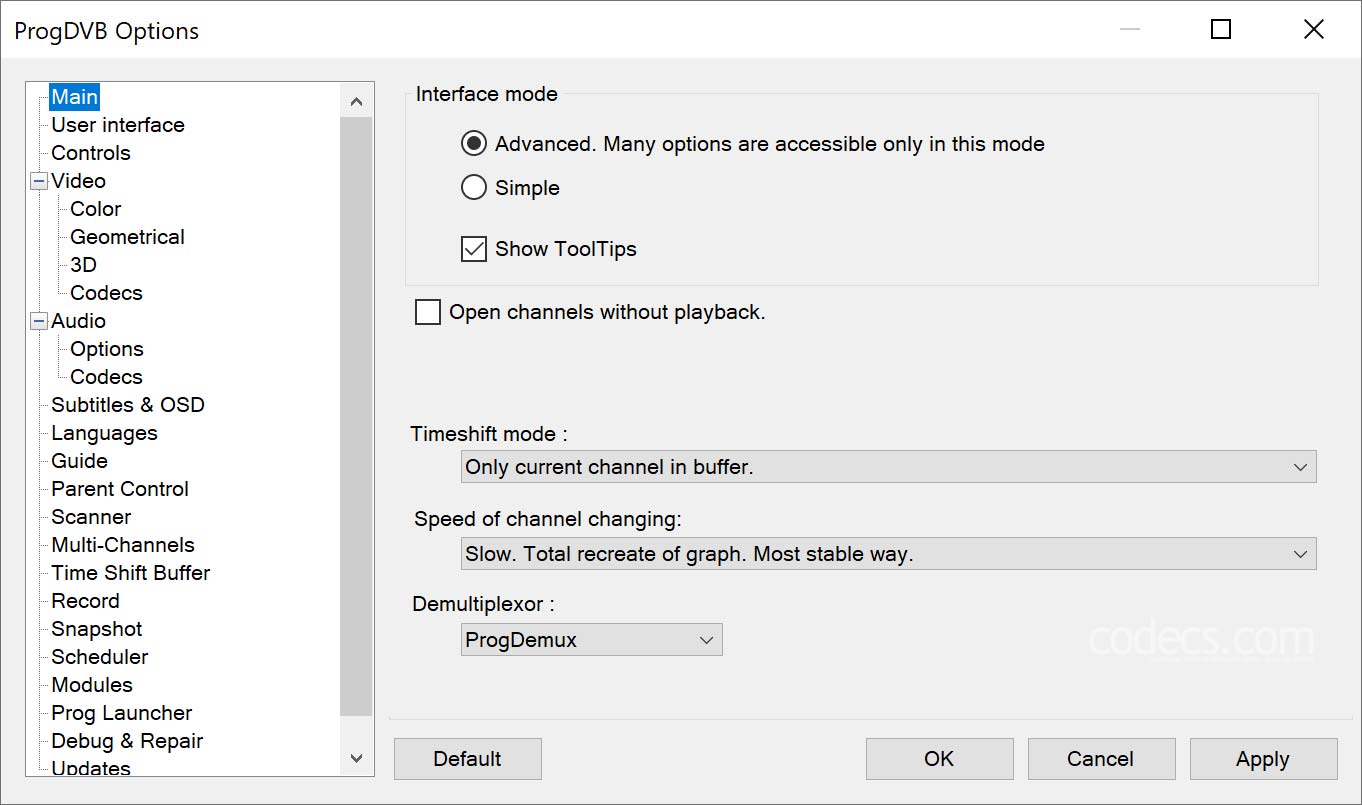Select the Audio tree node

(78, 321)
